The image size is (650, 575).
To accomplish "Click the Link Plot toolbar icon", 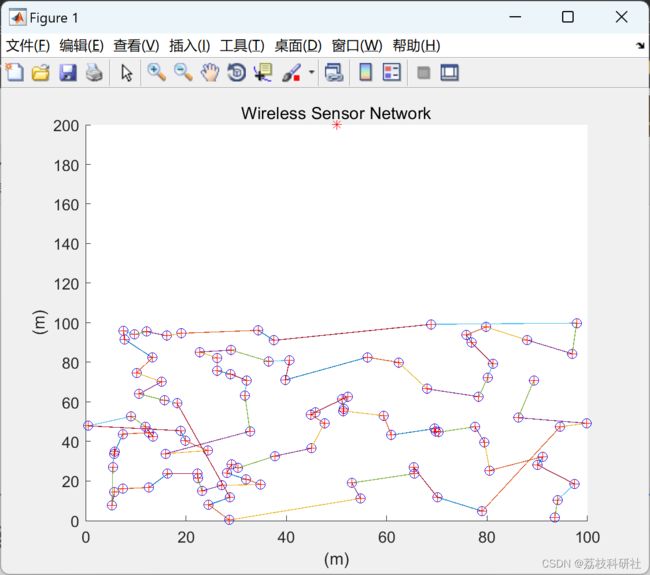I will pyautogui.click(x=334, y=73).
